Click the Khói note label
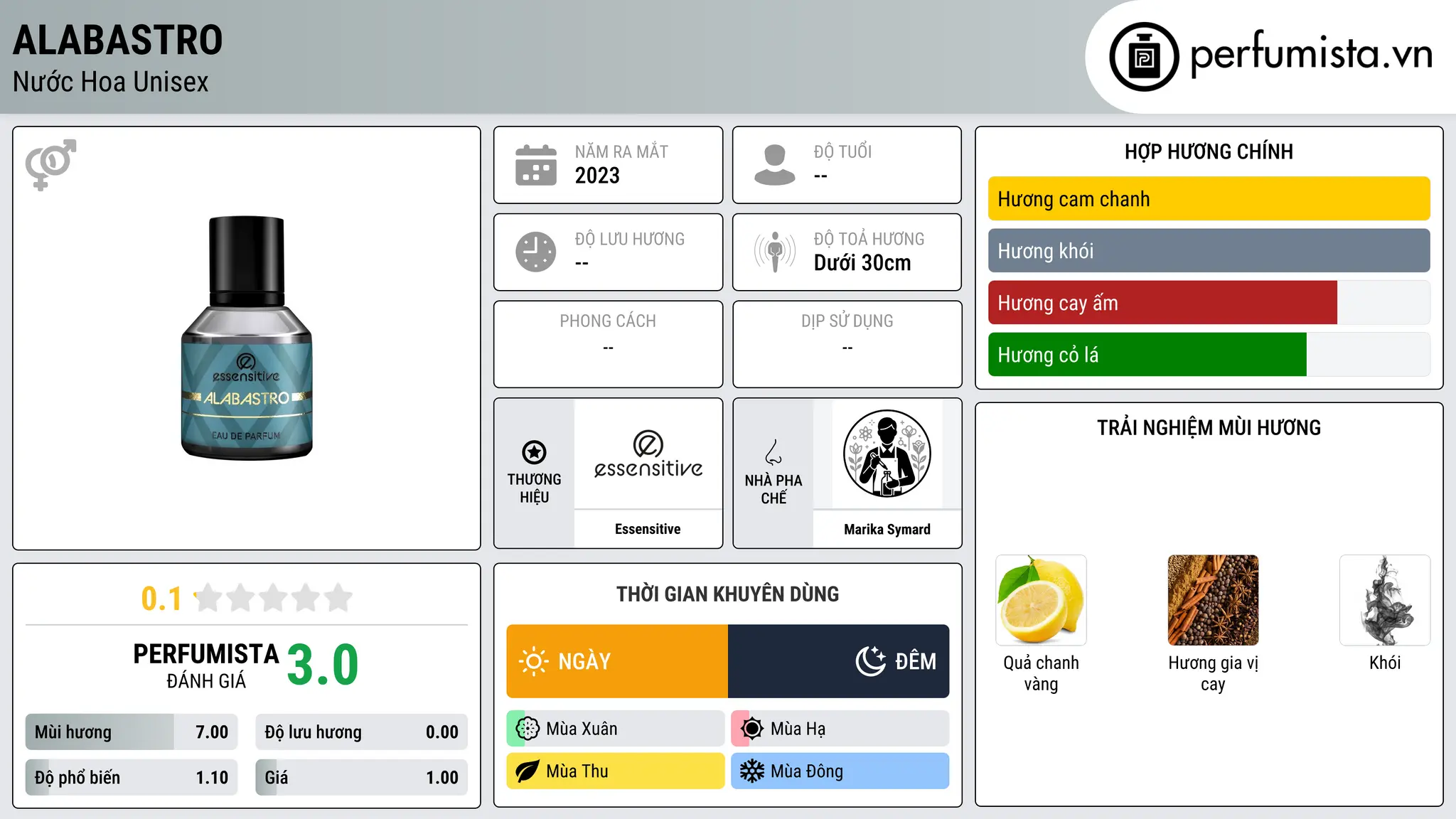Image resolution: width=1456 pixels, height=819 pixels. point(1385,663)
